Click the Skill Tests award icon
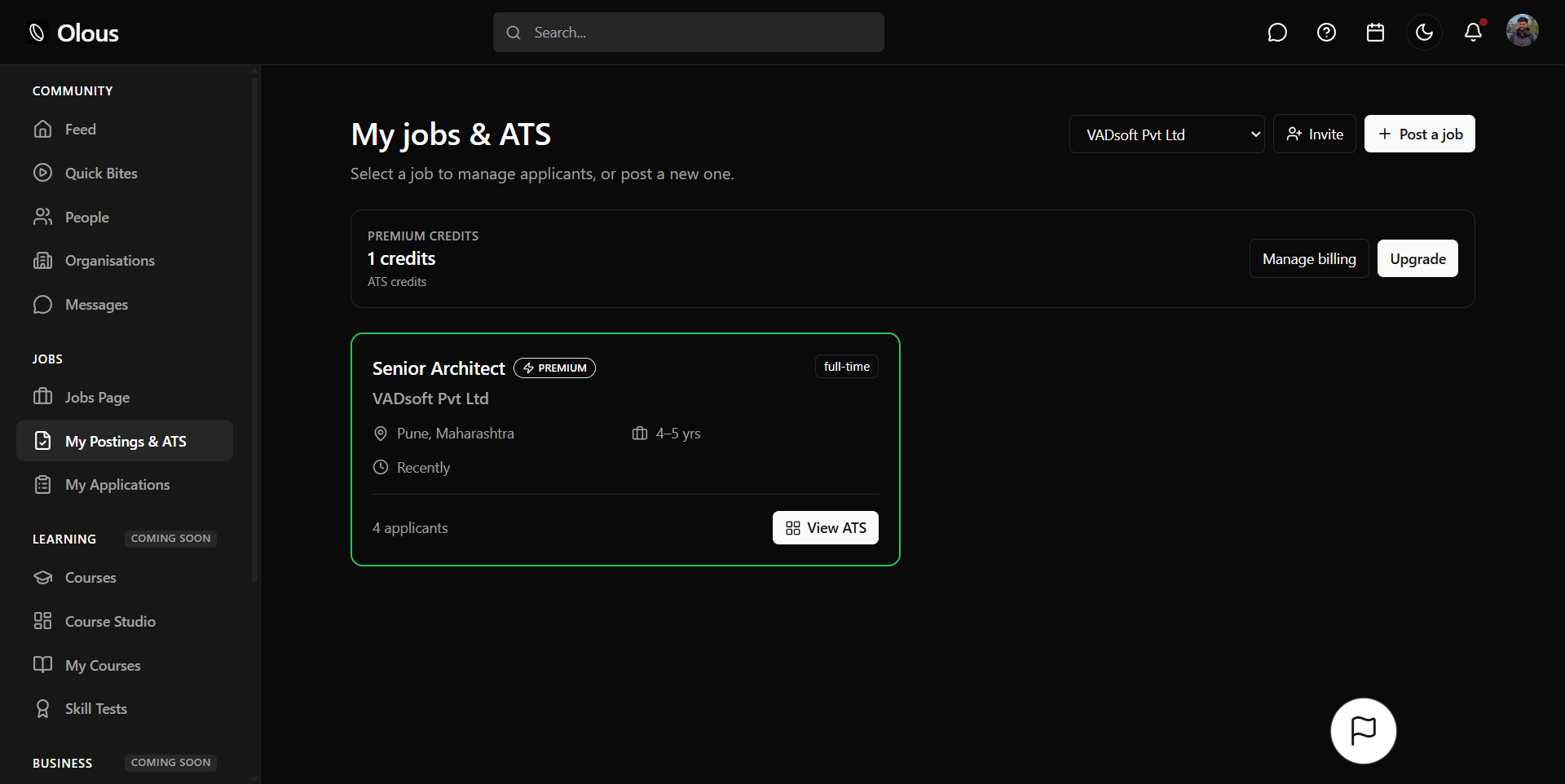1565x784 pixels. point(42,709)
